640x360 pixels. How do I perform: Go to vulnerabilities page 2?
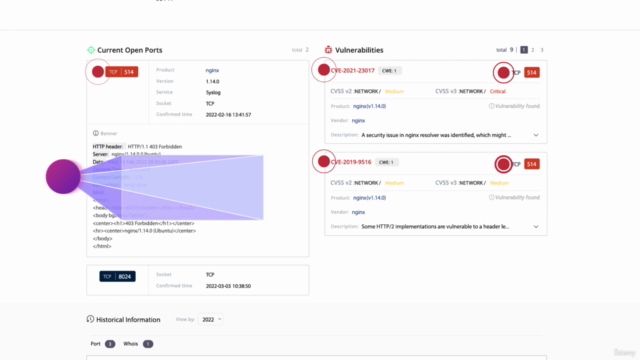(533, 50)
